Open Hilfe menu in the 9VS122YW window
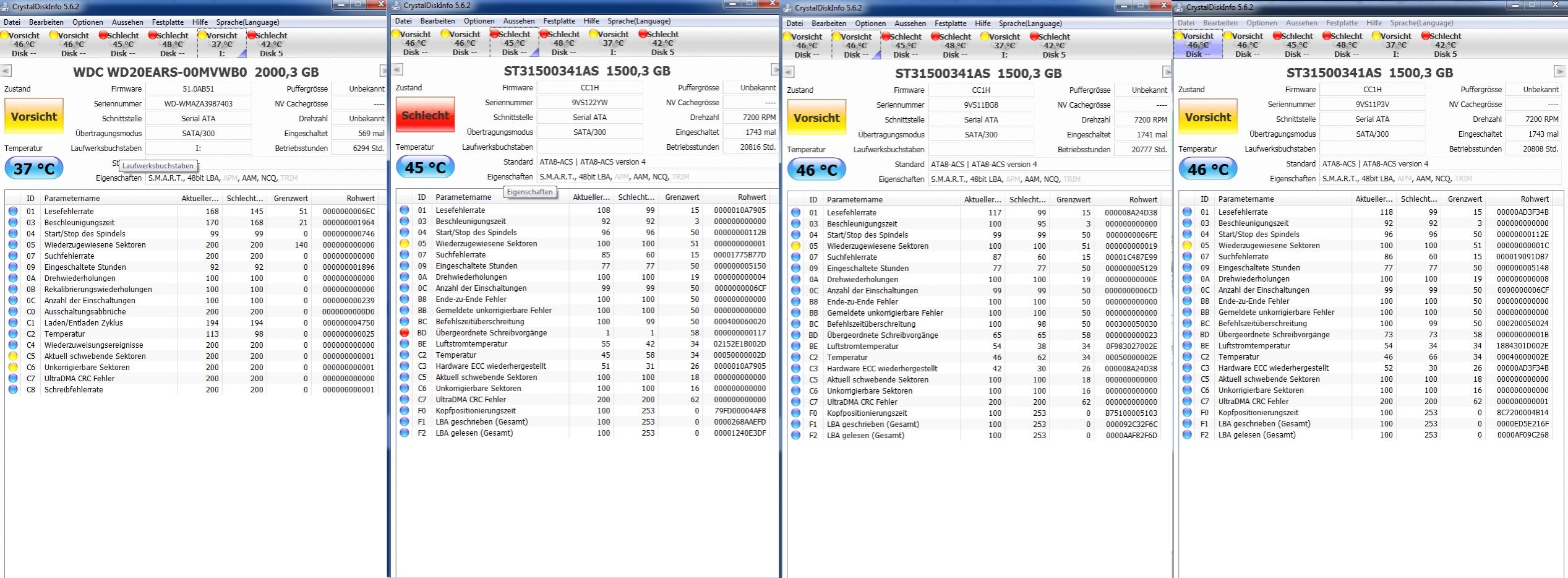Image resolution: width=1568 pixels, height=578 pixels. coord(591,21)
